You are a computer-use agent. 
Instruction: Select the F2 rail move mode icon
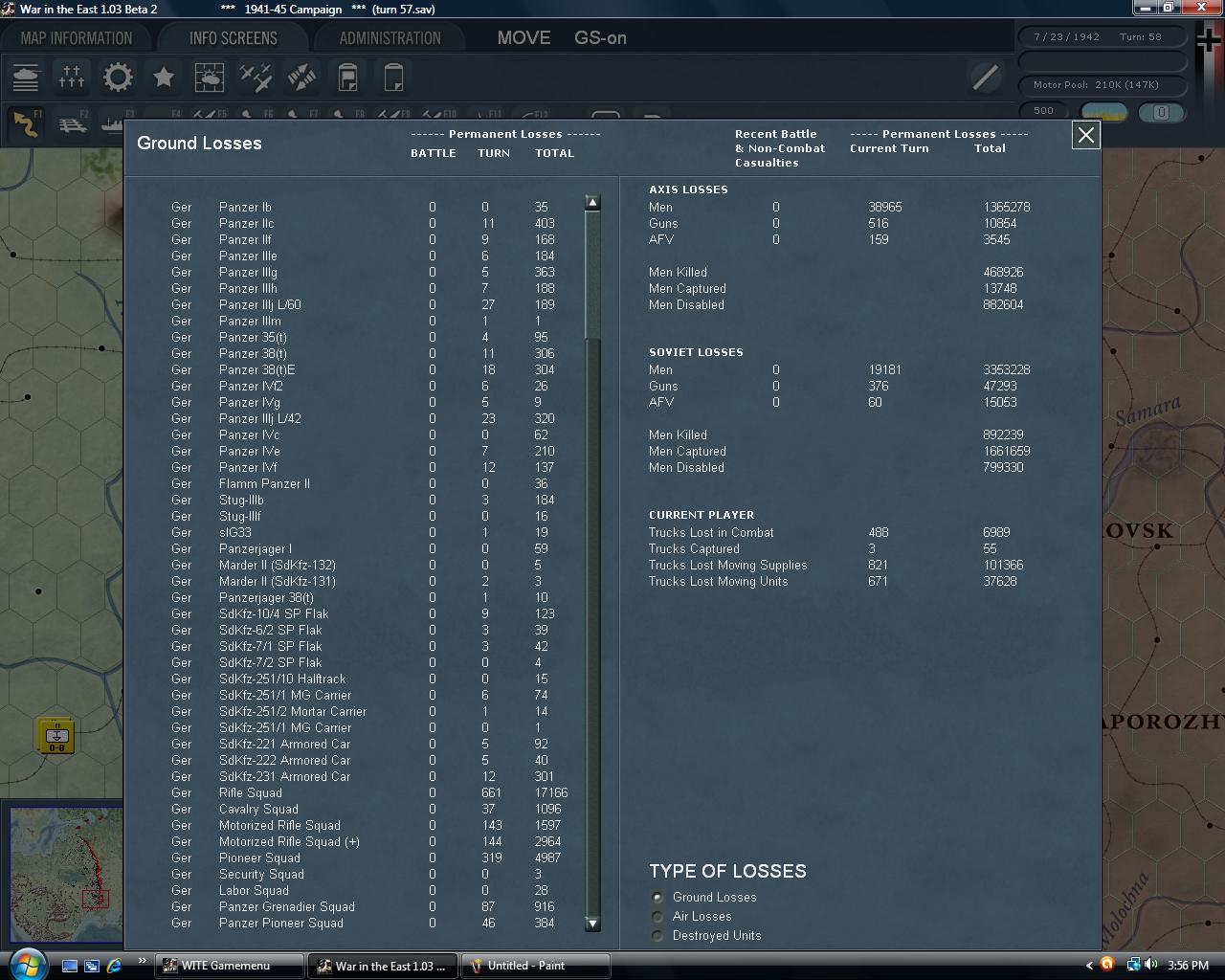[x=72, y=123]
